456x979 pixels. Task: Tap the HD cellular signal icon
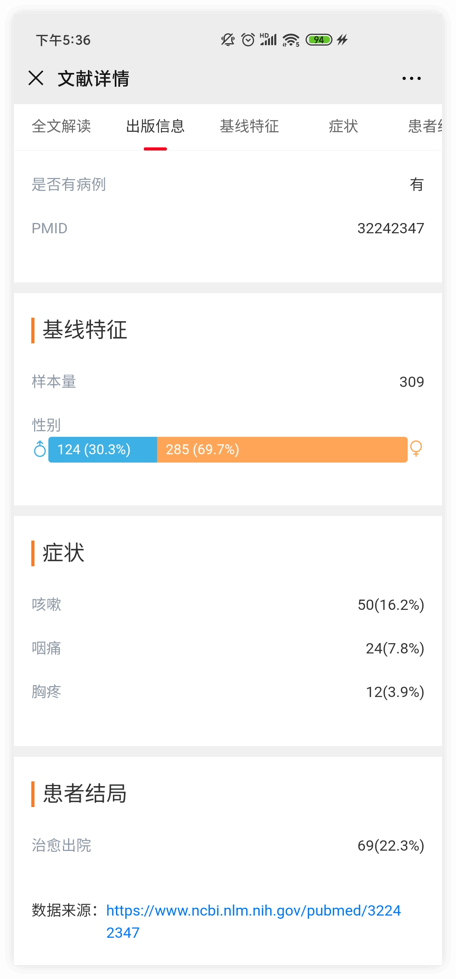point(268,40)
